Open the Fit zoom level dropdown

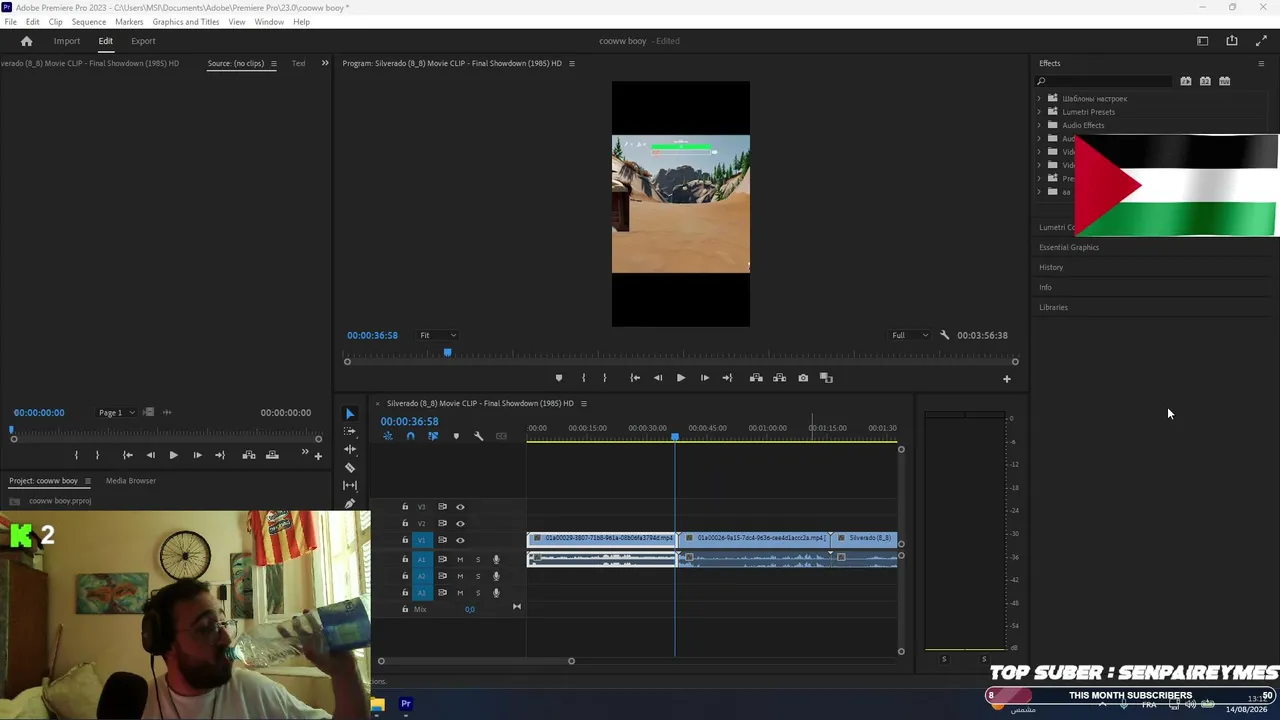438,335
